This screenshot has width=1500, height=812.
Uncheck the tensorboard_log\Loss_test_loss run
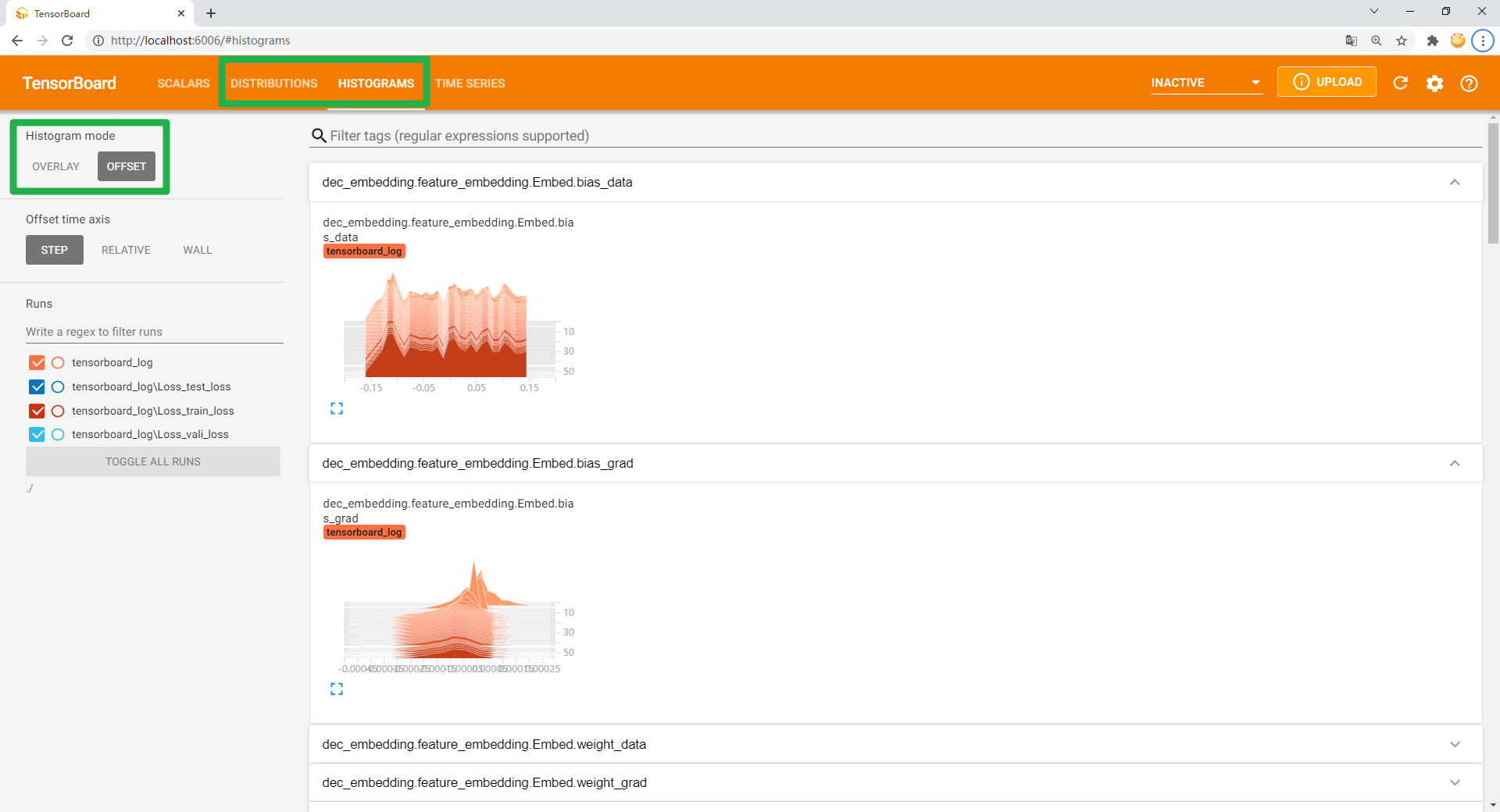(x=37, y=386)
